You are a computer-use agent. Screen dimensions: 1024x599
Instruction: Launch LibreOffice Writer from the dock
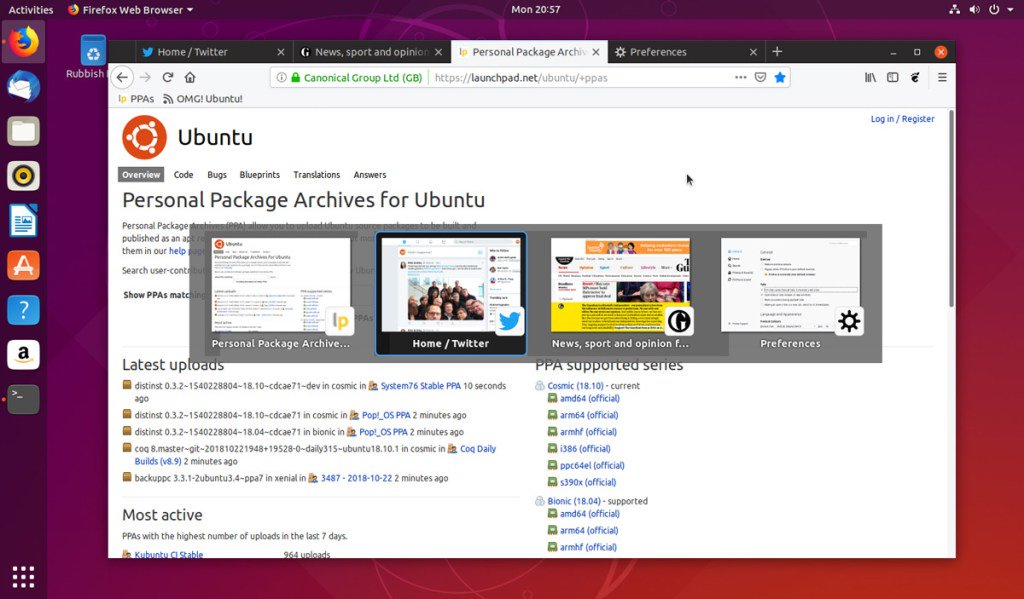24,220
